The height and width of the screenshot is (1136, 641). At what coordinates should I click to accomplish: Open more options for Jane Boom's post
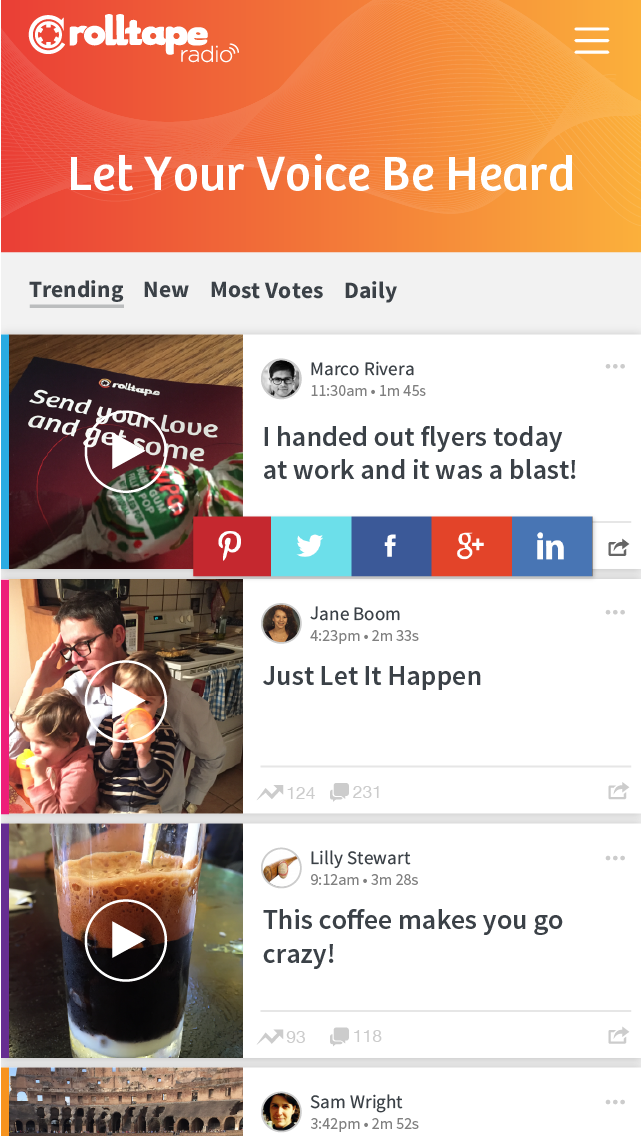coord(615,612)
